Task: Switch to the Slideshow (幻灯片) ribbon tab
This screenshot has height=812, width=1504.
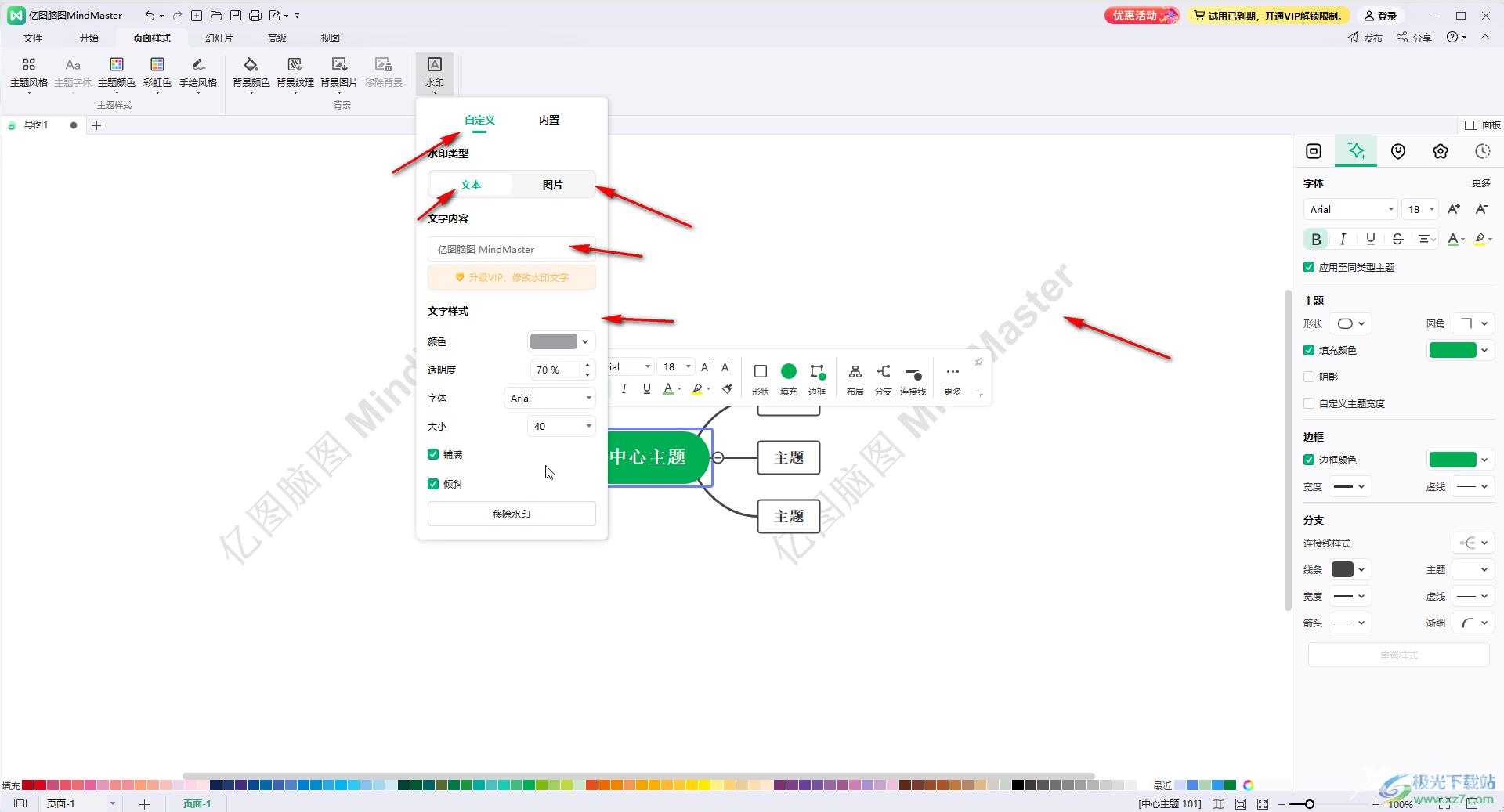Action: coord(219,38)
